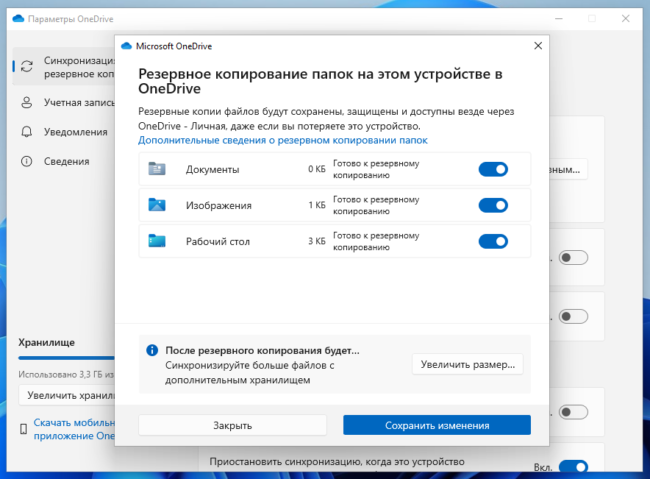Toggle the Приостановить синхронизацию switch labeled Вкл.

[x=573, y=467]
